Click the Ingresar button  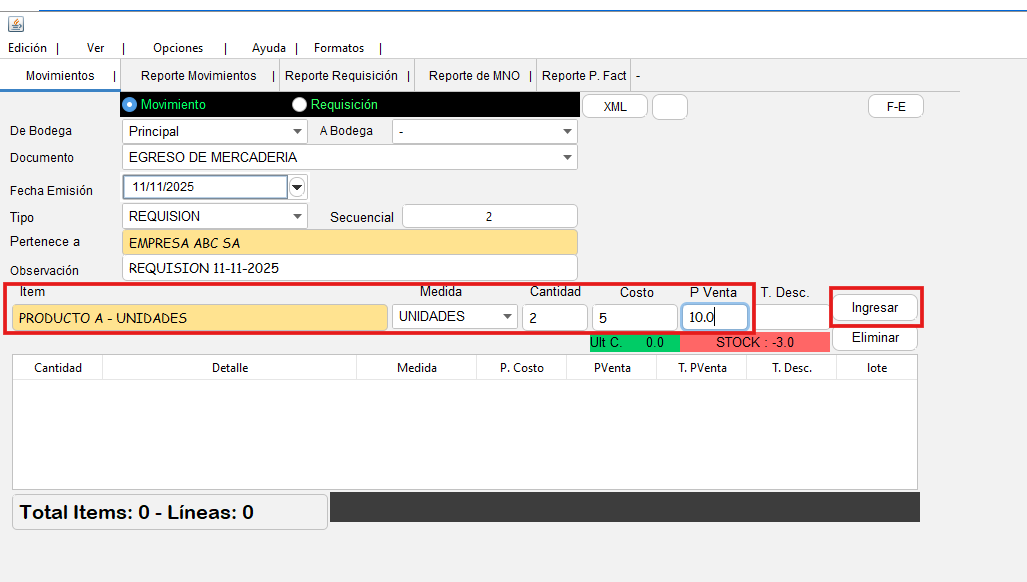coord(875,308)
